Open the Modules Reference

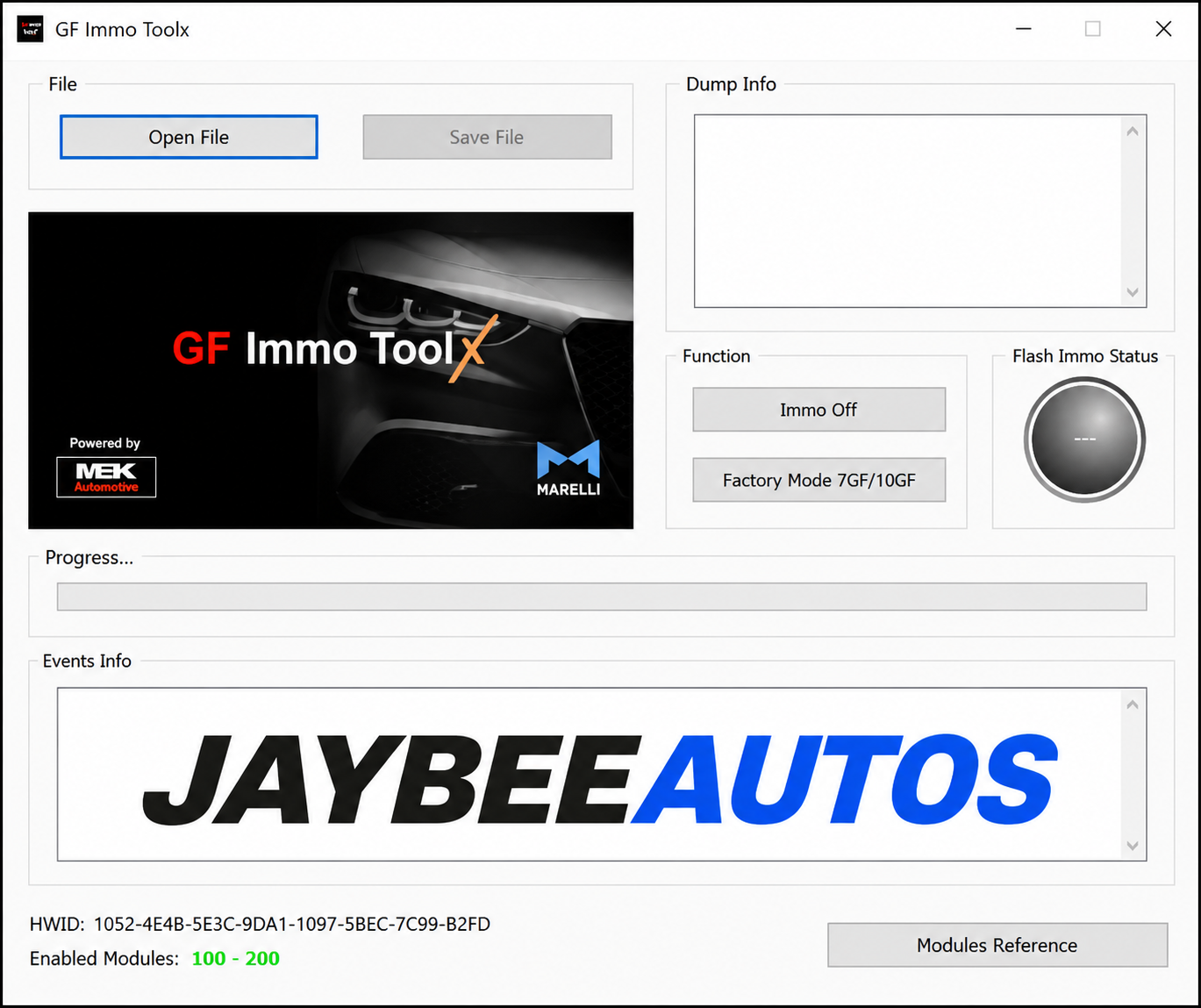coord(997,945)
